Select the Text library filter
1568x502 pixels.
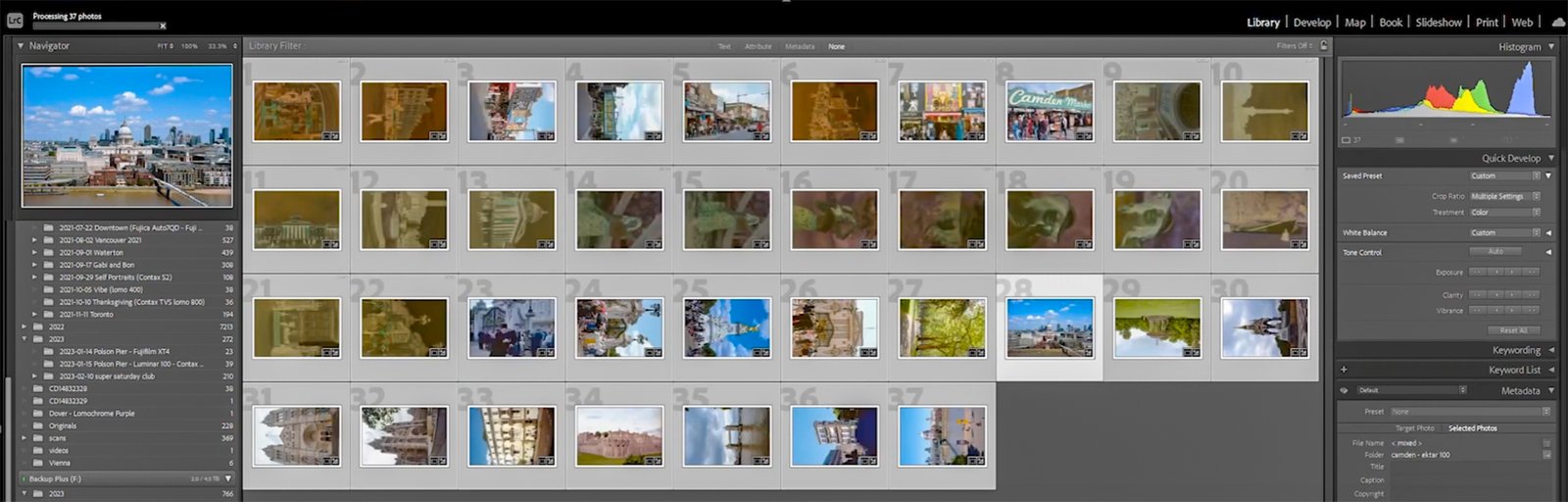pyautogui.click(x=724, y=46)
